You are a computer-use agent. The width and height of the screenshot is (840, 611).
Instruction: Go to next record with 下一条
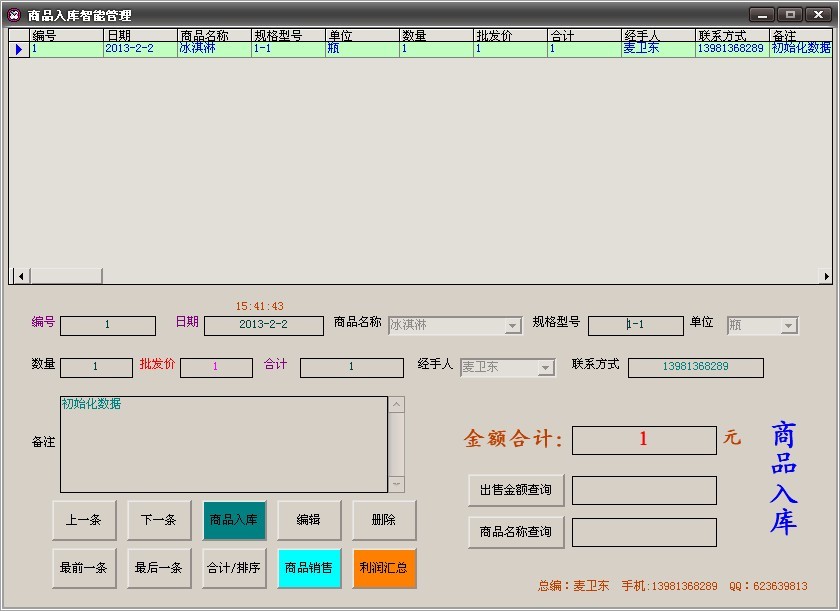click(x=159, y=520)
